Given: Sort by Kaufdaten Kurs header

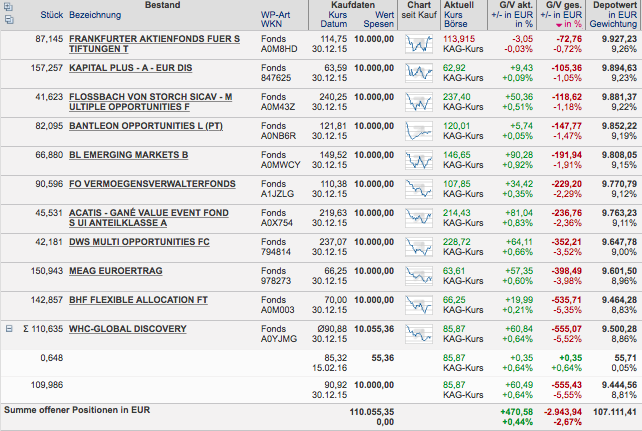Looking at the screenshot, I should [338, 15].
